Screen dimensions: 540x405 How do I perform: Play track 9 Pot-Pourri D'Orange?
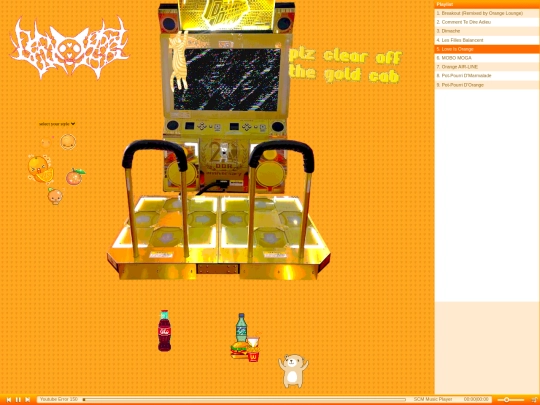click(487, 85)
